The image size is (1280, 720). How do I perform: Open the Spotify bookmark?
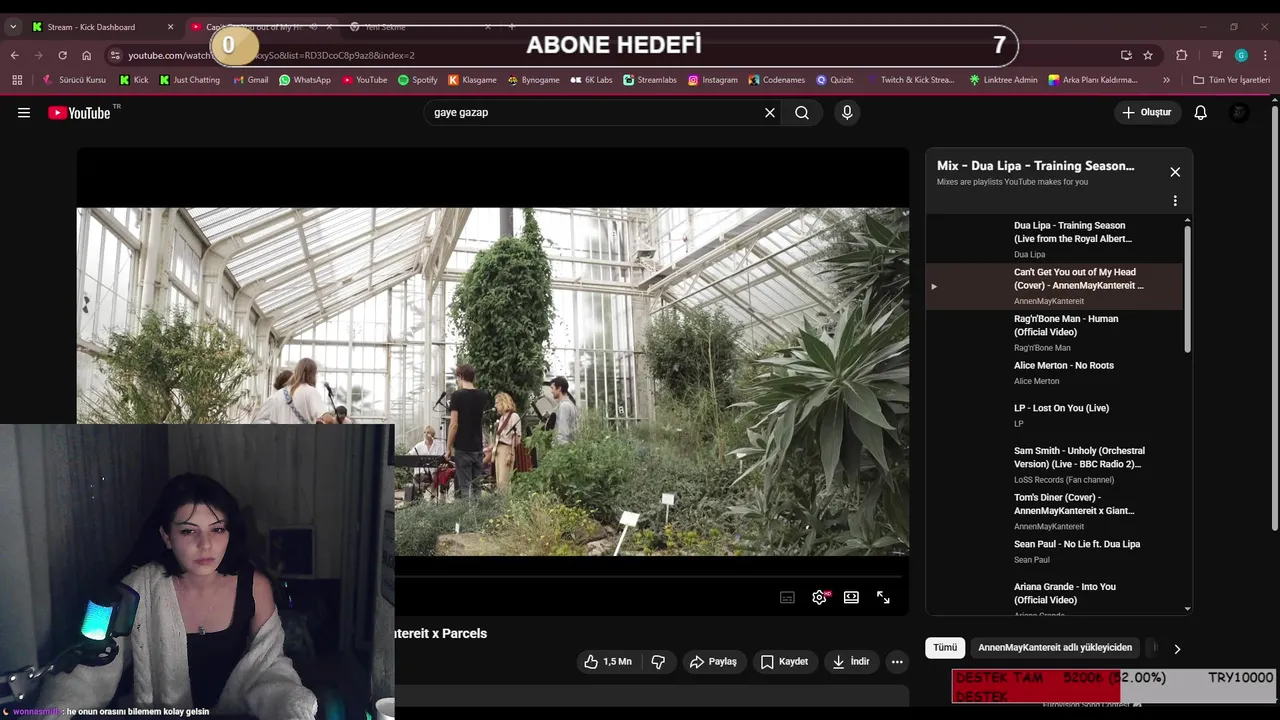(417, 80)
